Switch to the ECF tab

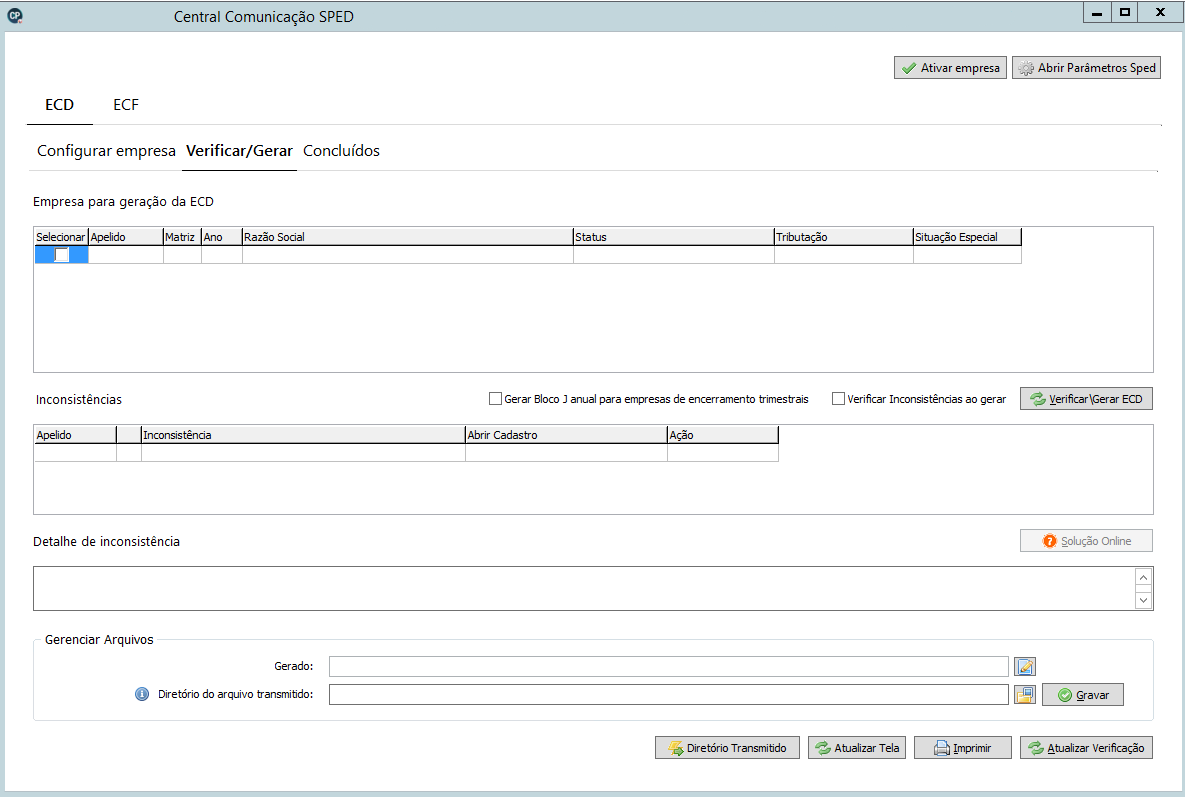pyautogui.click(x=126, y=105)
